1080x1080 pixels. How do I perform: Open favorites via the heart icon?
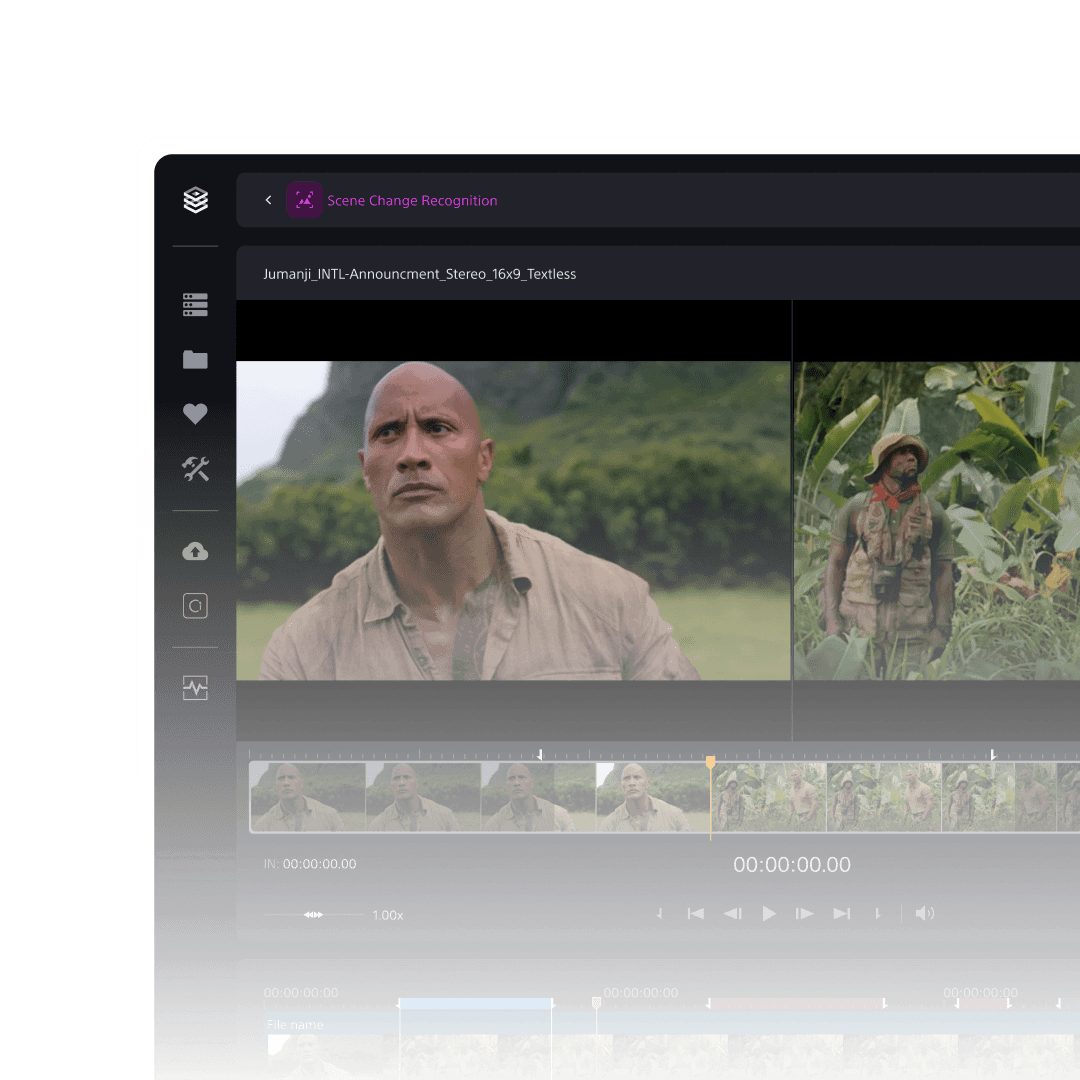tap(195, 413)
